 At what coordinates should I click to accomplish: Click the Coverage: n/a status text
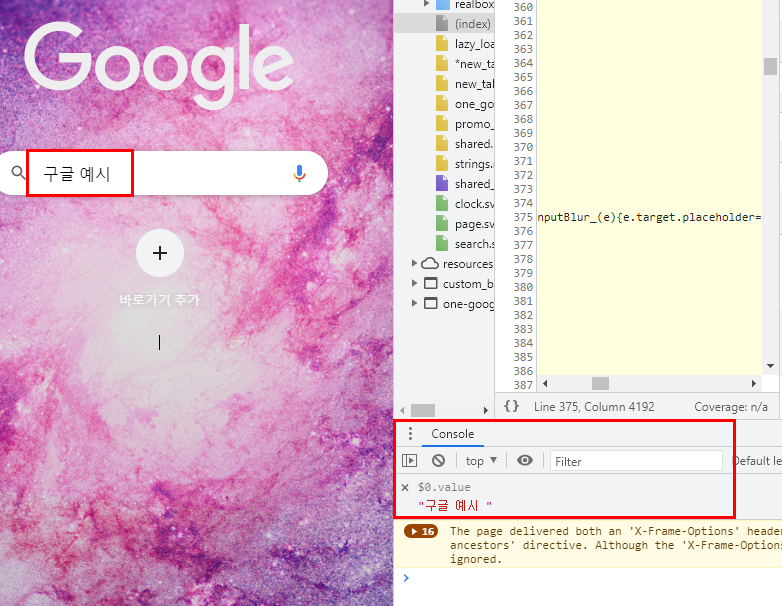(x=731, y=407)
